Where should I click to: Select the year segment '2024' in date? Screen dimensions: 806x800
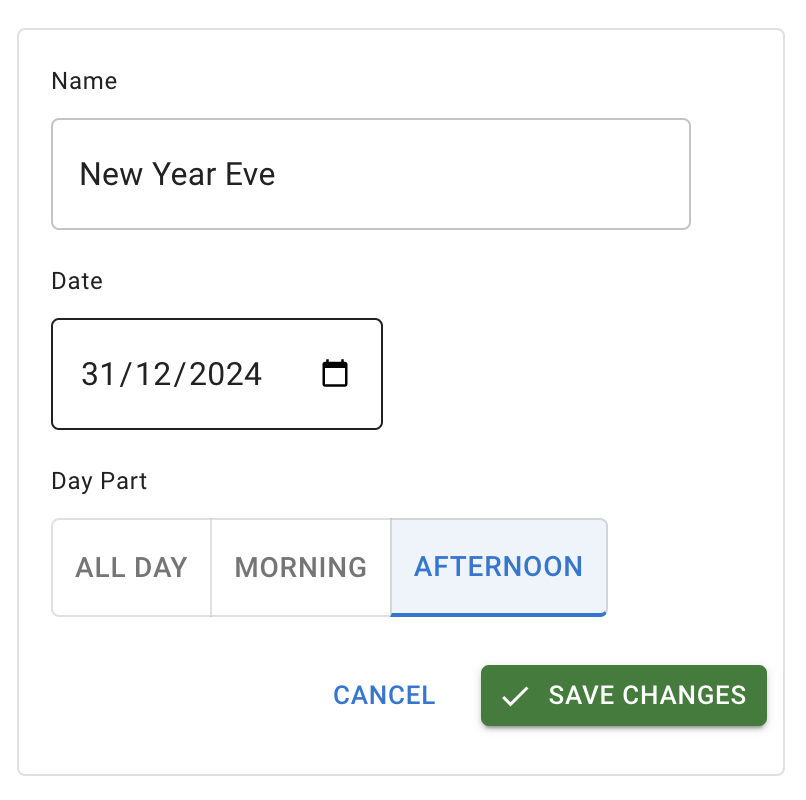[x=225, y=374]
